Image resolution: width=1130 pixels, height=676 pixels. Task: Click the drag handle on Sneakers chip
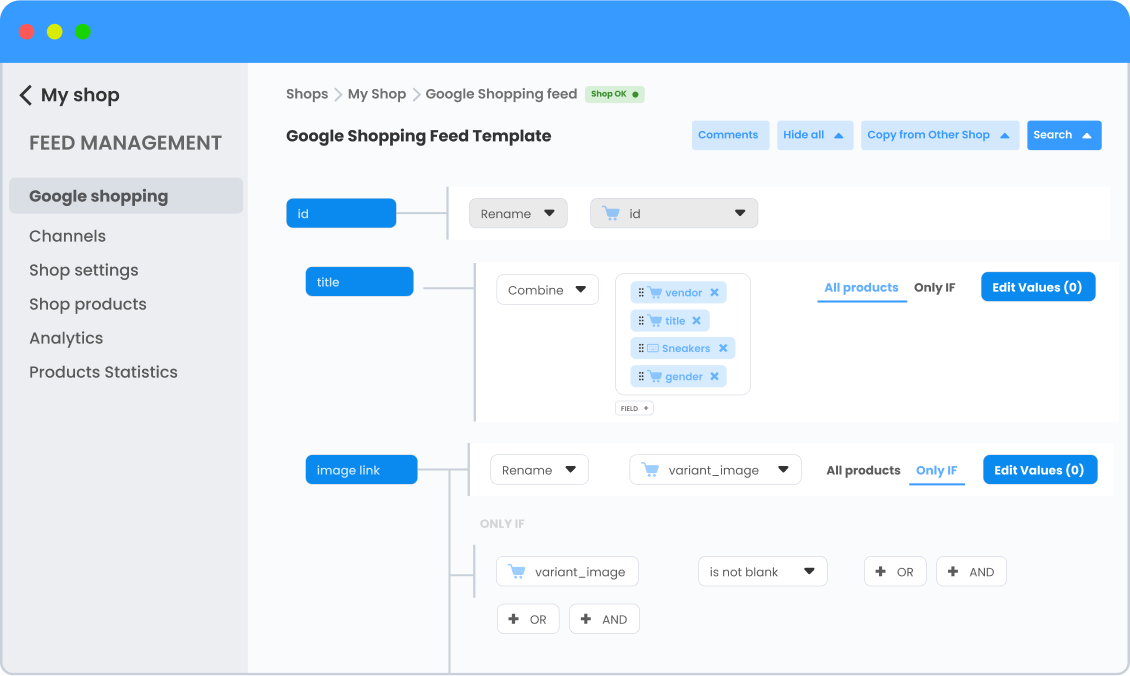641,349
